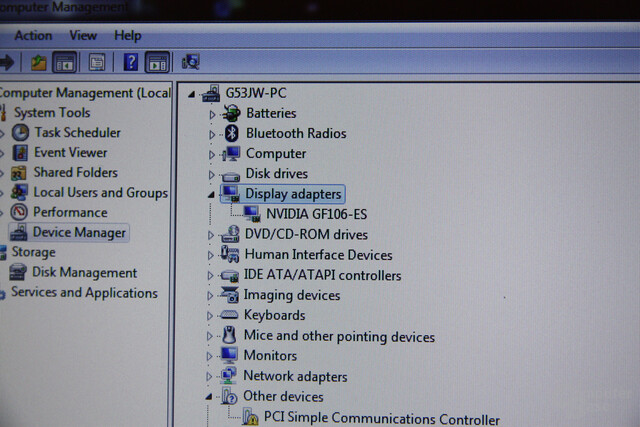
Task: Click the DVD/CD-ROM drives icon
Action: [x=231, y=234]
